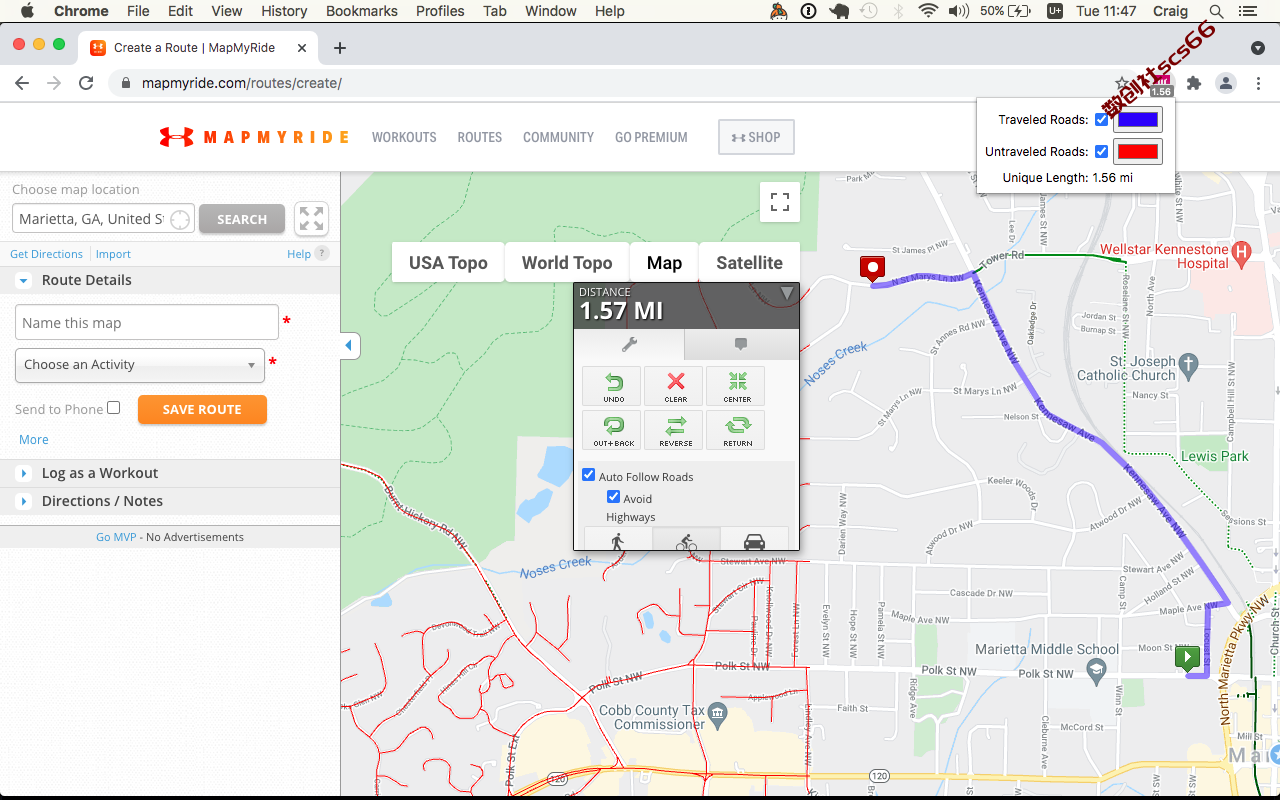The image size is (1280, 800).
Task: Select bicycle mode in the route tools
Action: click(686, 541)
